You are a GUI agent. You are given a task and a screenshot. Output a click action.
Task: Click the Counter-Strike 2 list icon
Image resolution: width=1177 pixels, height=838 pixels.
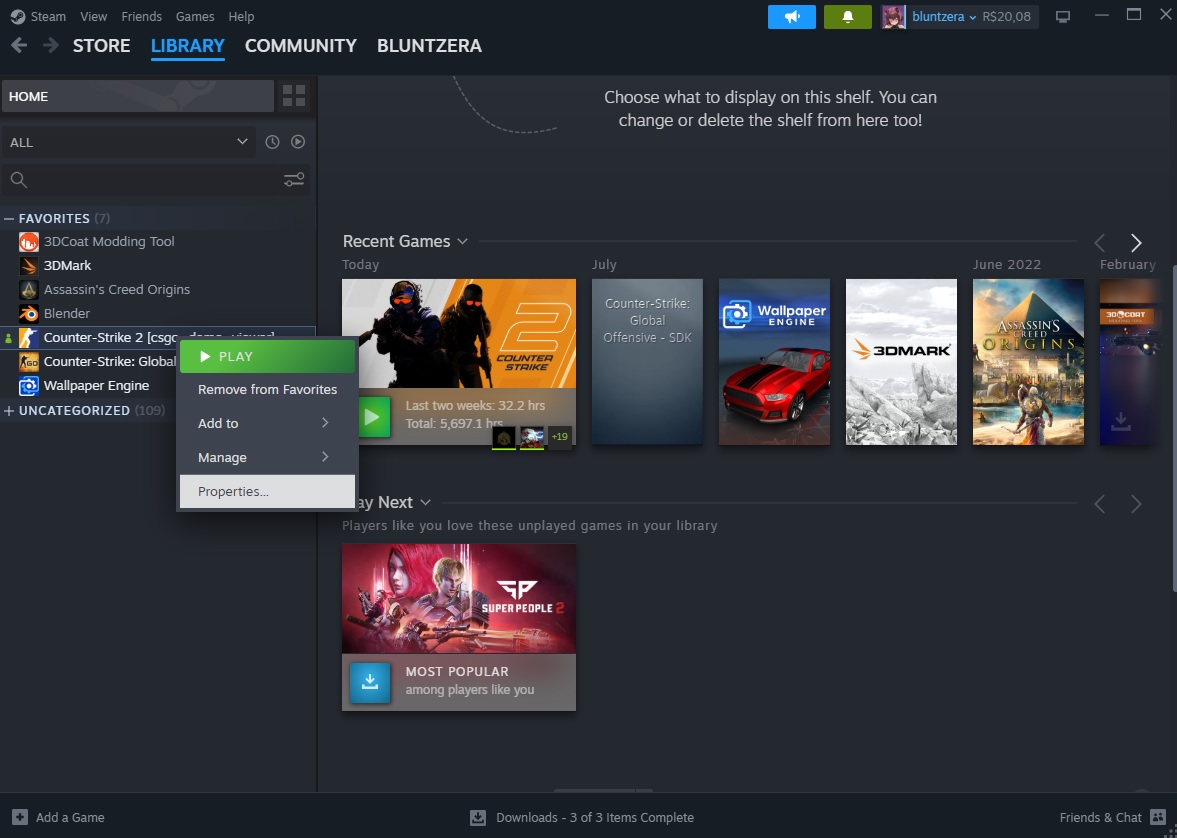29,338
